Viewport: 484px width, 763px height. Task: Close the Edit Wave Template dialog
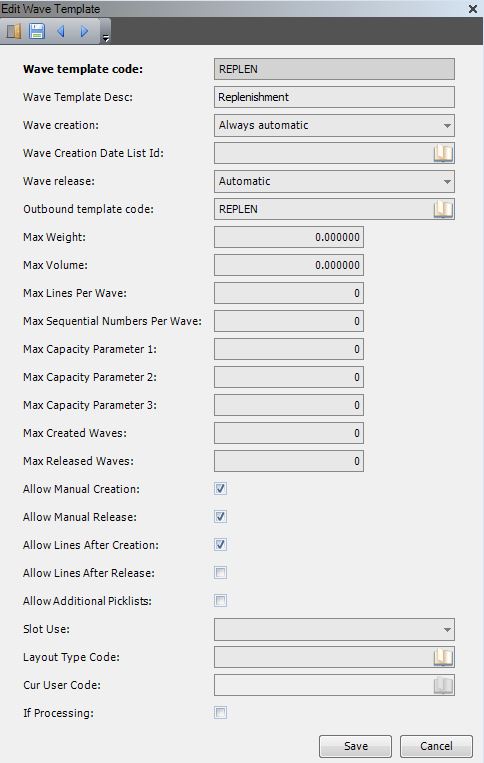click(472, 9)
